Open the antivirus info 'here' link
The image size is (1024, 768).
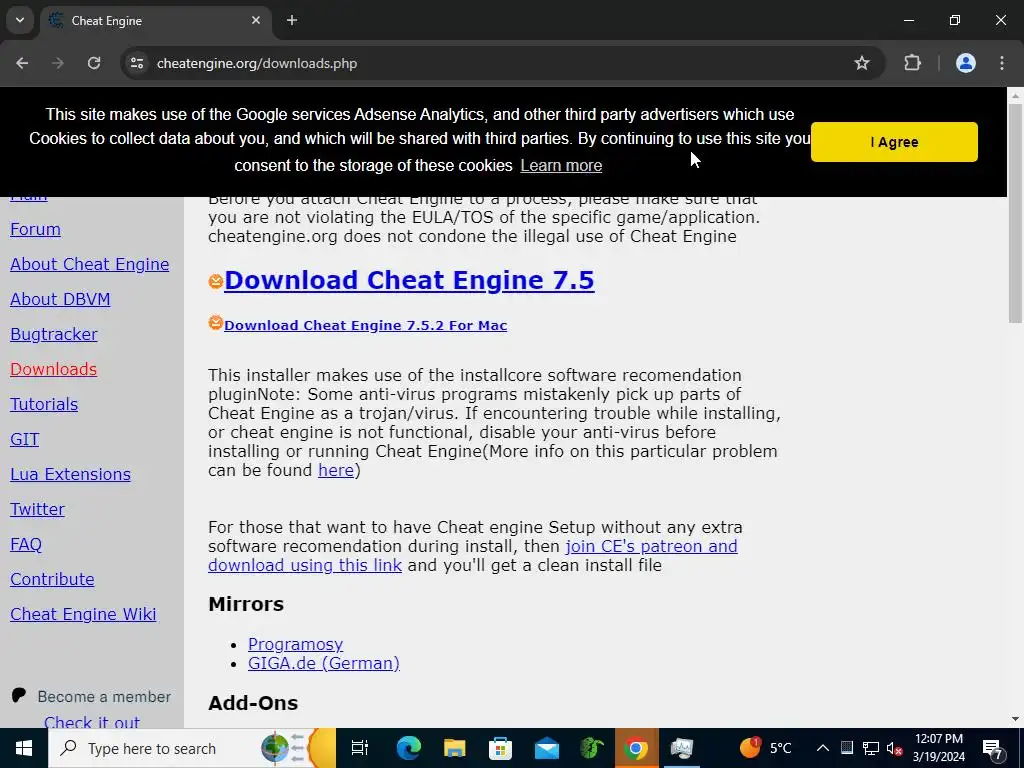(336, 470)
